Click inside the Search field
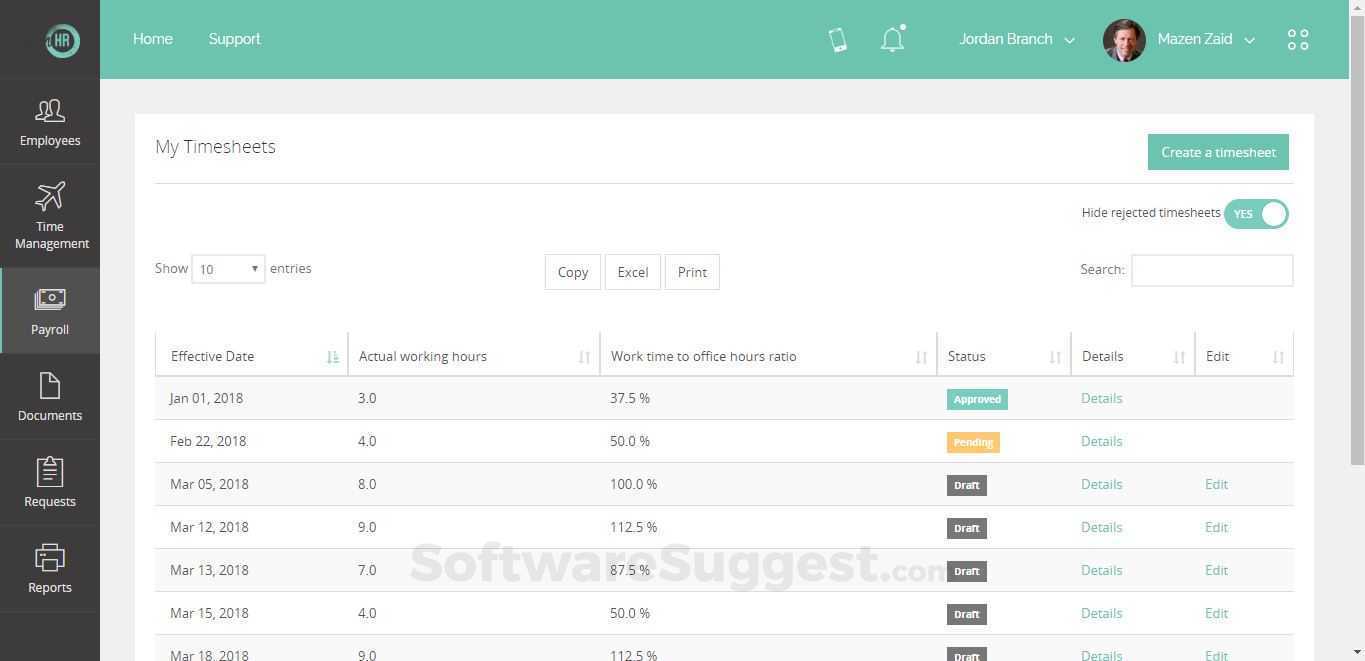 pyautogui.click(x=1211, y=269)
